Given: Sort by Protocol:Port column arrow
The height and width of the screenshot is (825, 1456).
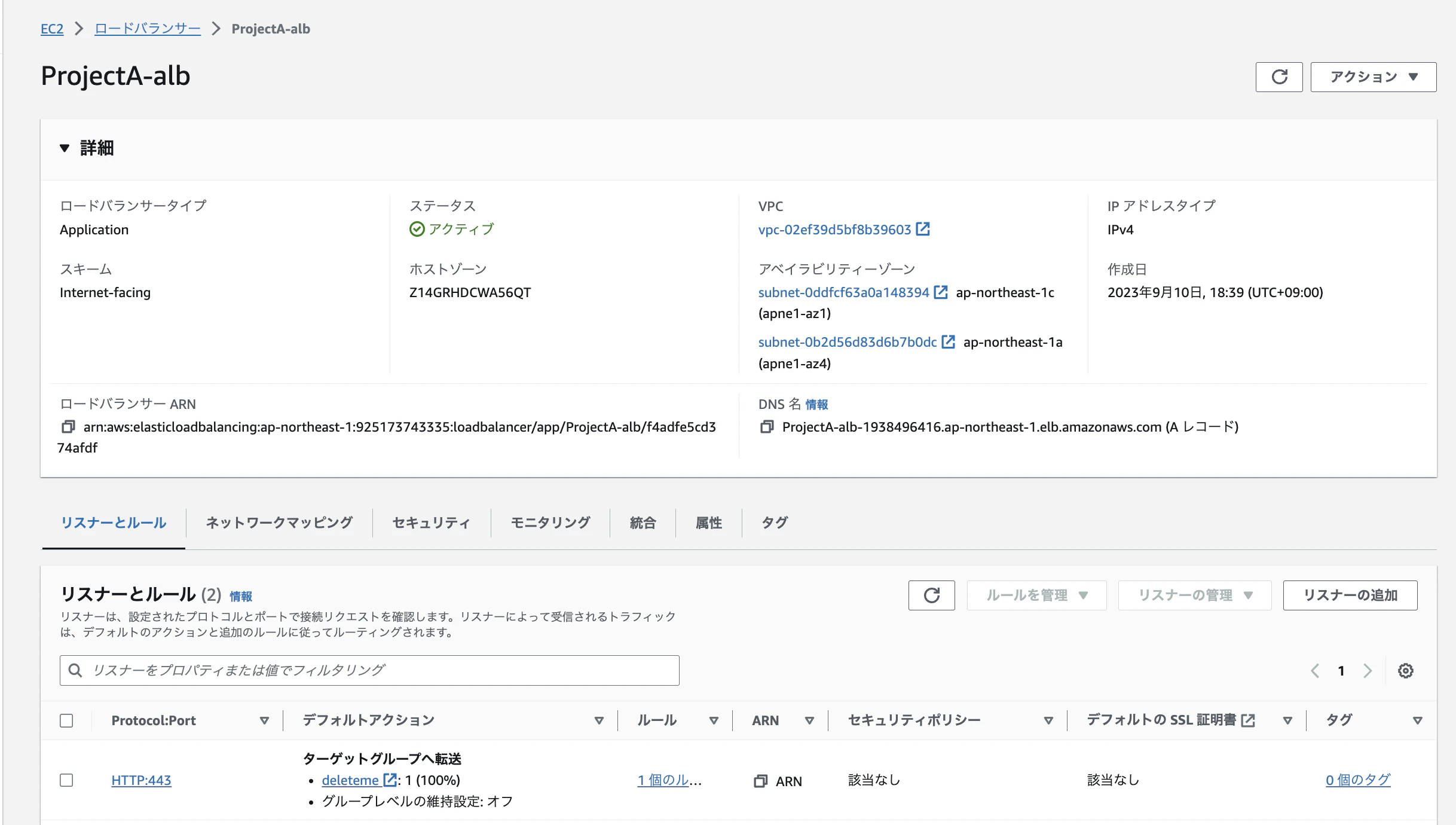Looking at the screenshot, I should (264, 720).
